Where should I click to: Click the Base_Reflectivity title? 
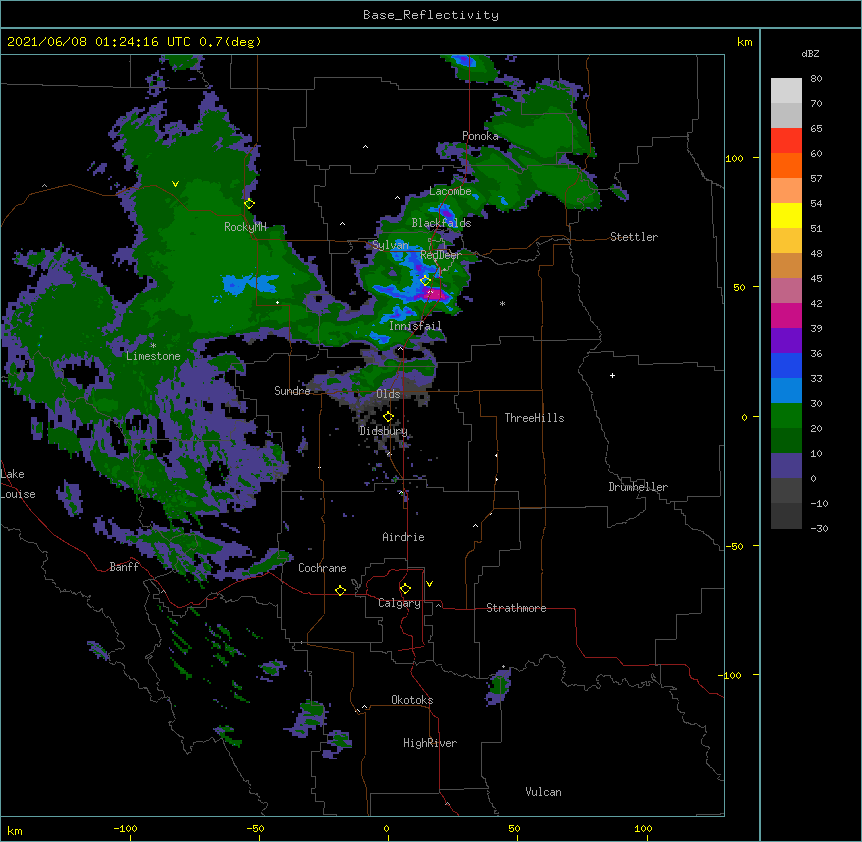(431, 15)
